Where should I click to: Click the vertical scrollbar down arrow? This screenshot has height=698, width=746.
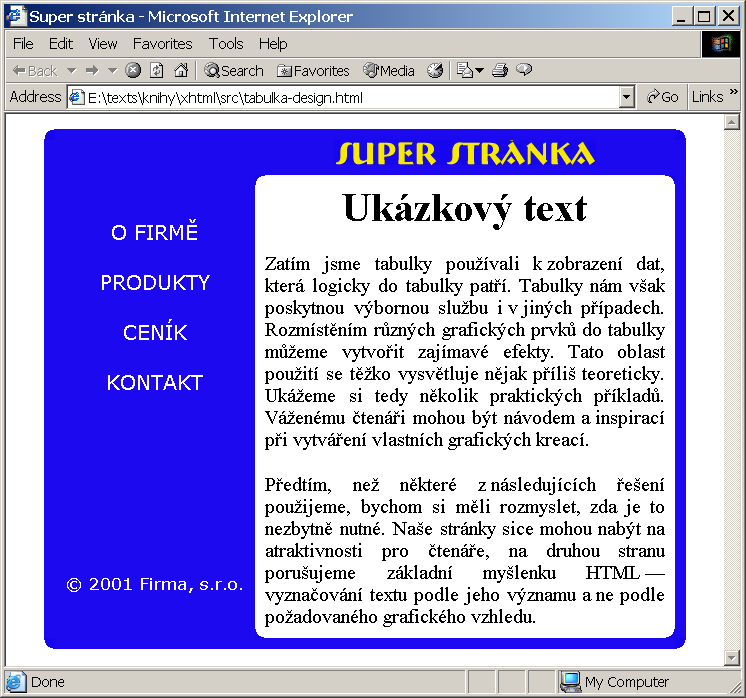point(731,658)
